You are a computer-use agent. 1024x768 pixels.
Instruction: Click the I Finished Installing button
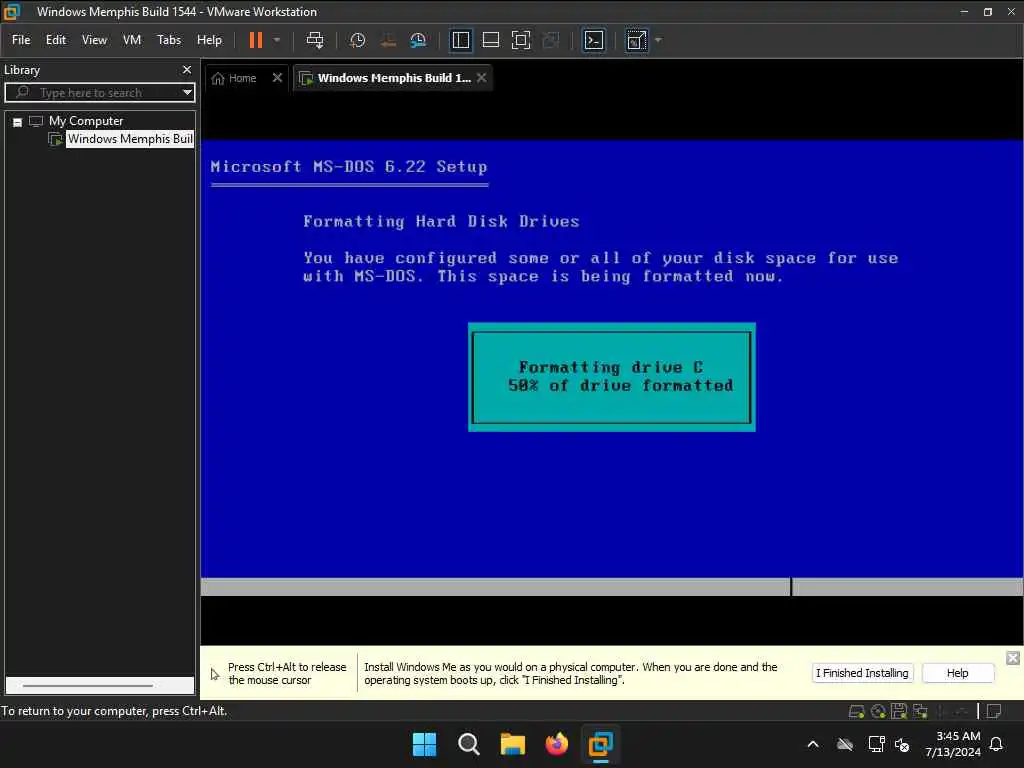tap(862, 673)
